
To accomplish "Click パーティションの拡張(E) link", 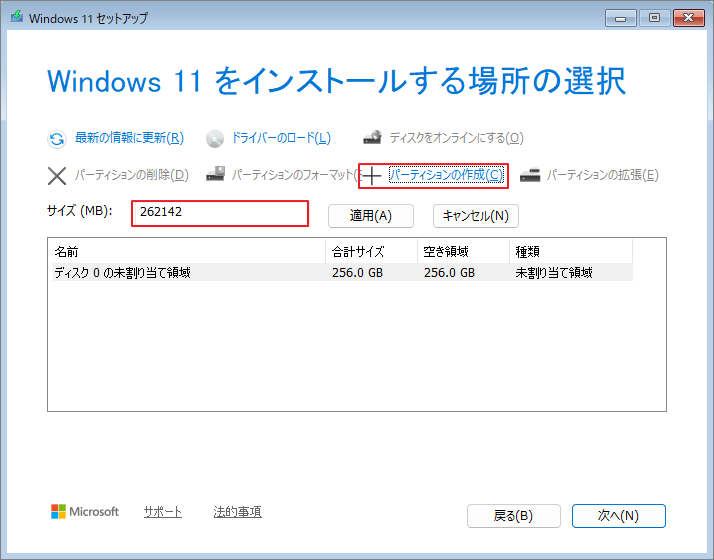I will click(602, 175).
